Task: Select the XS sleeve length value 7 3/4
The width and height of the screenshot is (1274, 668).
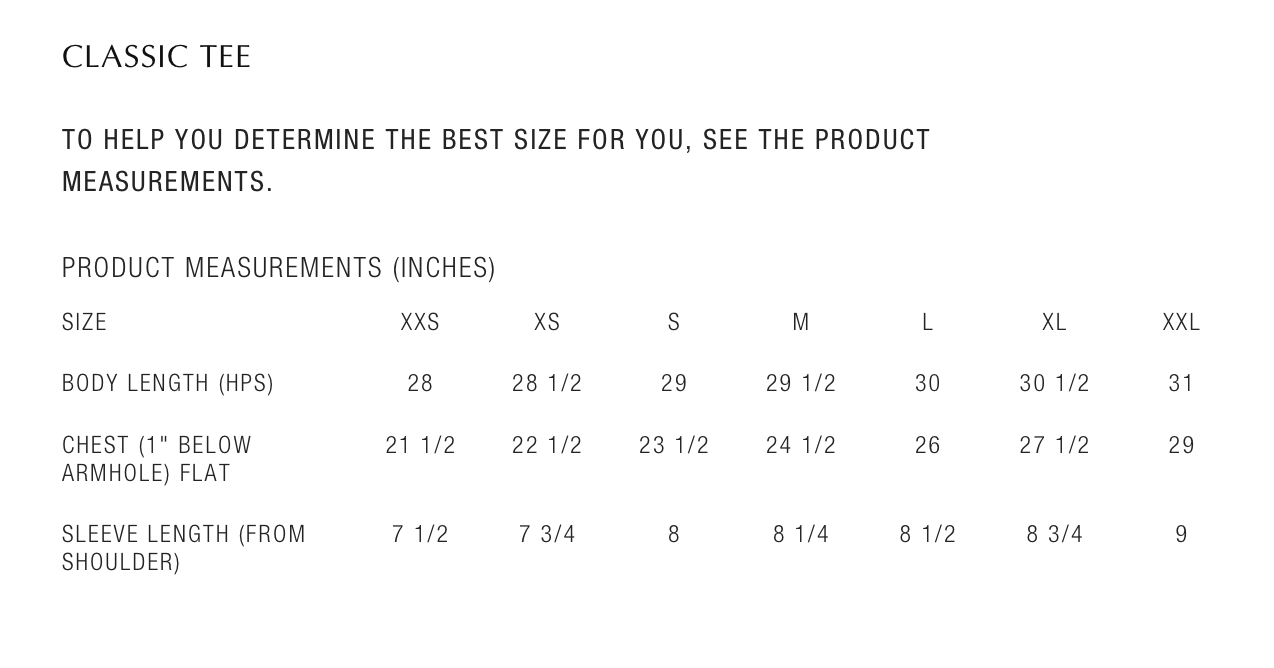Action: tap(547, 534)
